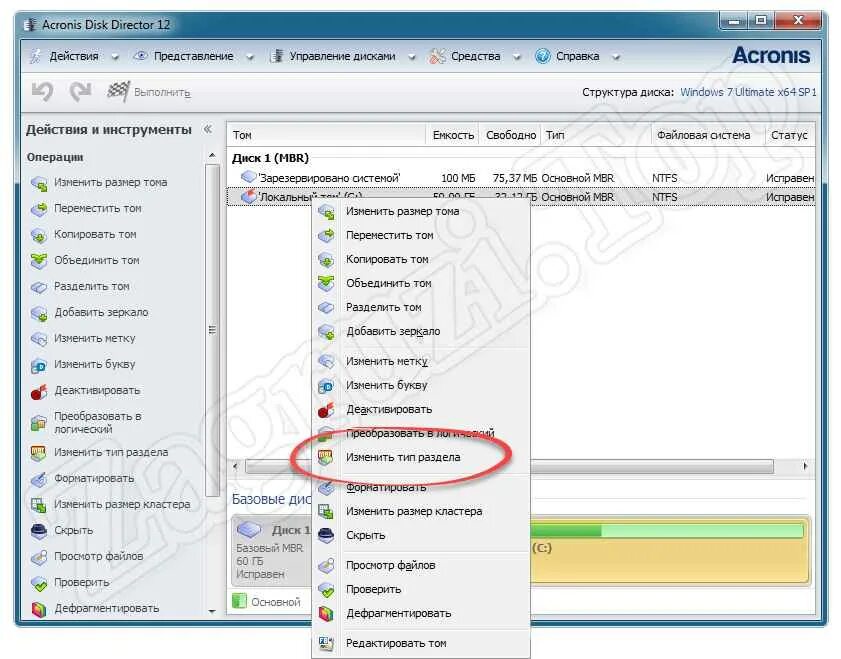Click sidebar icon for Объединить том
841x659 pixels.
click(x=39, y=261)
